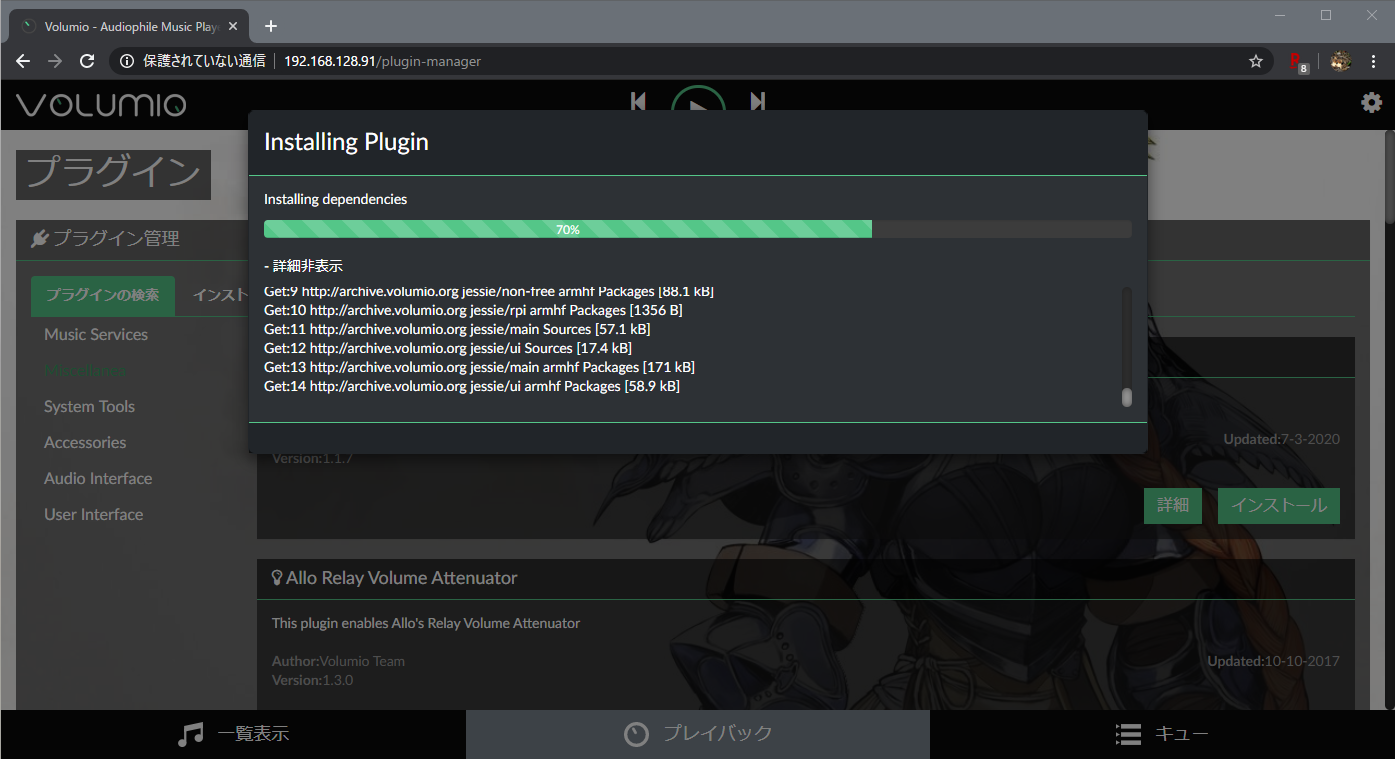1395x759 pixels.
Task: Open the red browser extension icon
Action: [1298, 62]
